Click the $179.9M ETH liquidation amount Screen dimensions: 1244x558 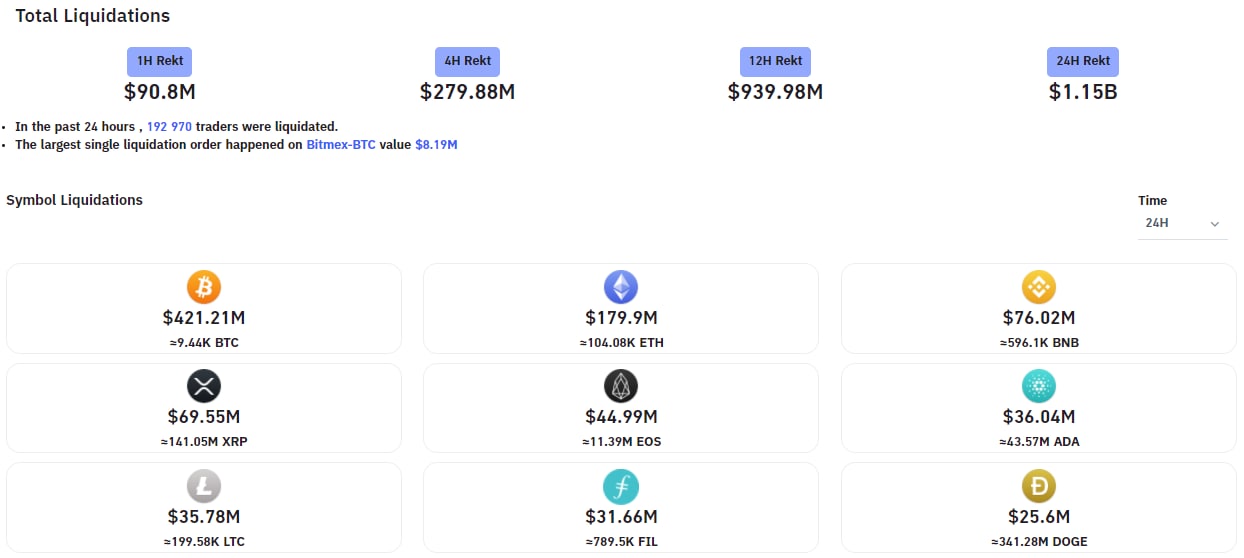(x=621, y=318)
